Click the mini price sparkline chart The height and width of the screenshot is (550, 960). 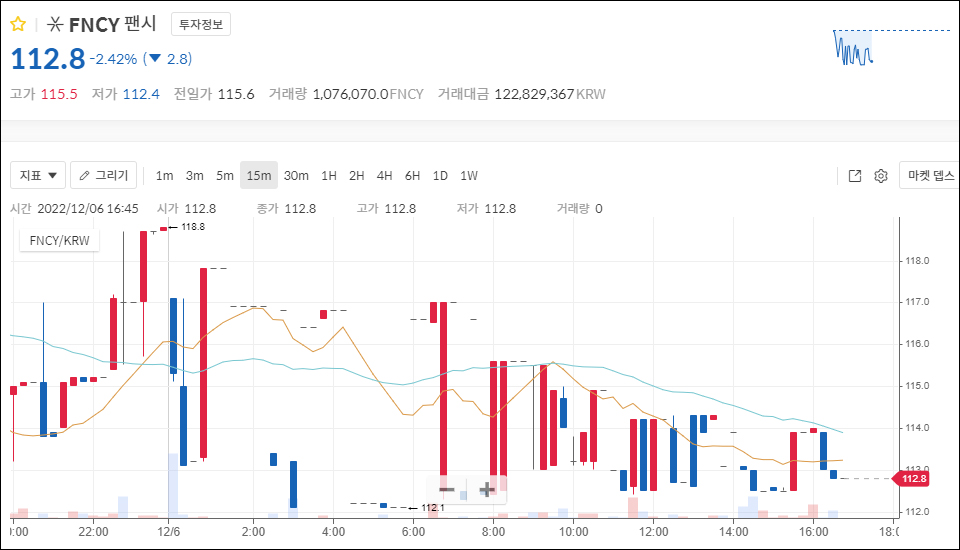(x=853, y=48)
